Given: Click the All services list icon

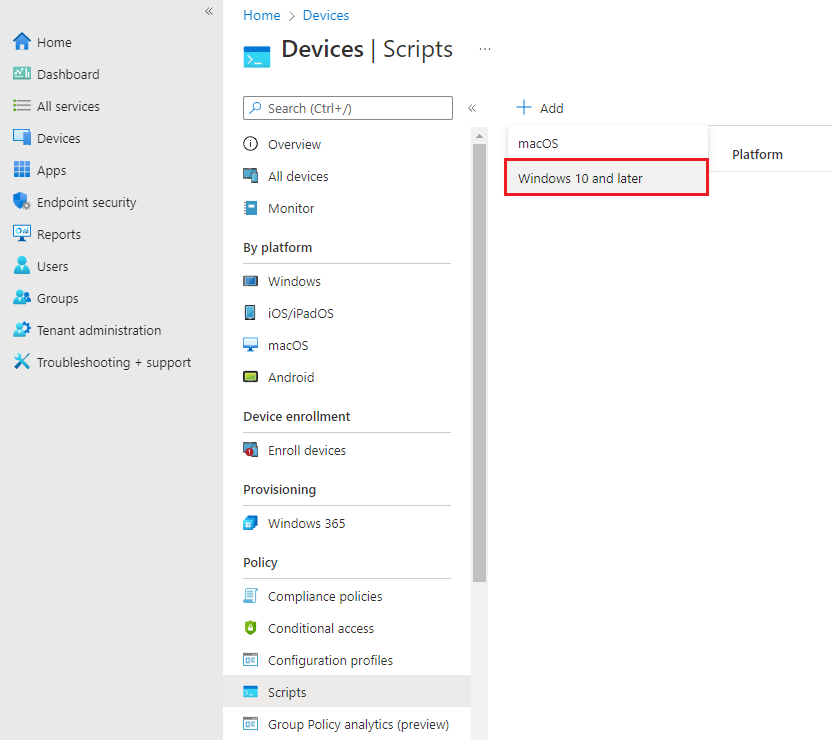Looking at the screenshot, I should [22, 106].
